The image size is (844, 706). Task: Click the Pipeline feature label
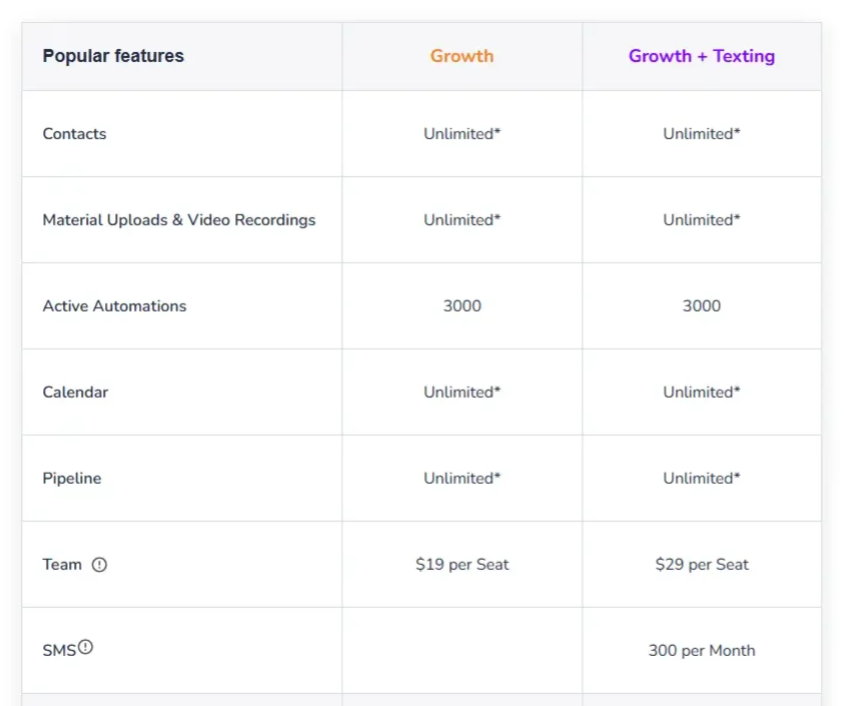click(x=72, y=478)
